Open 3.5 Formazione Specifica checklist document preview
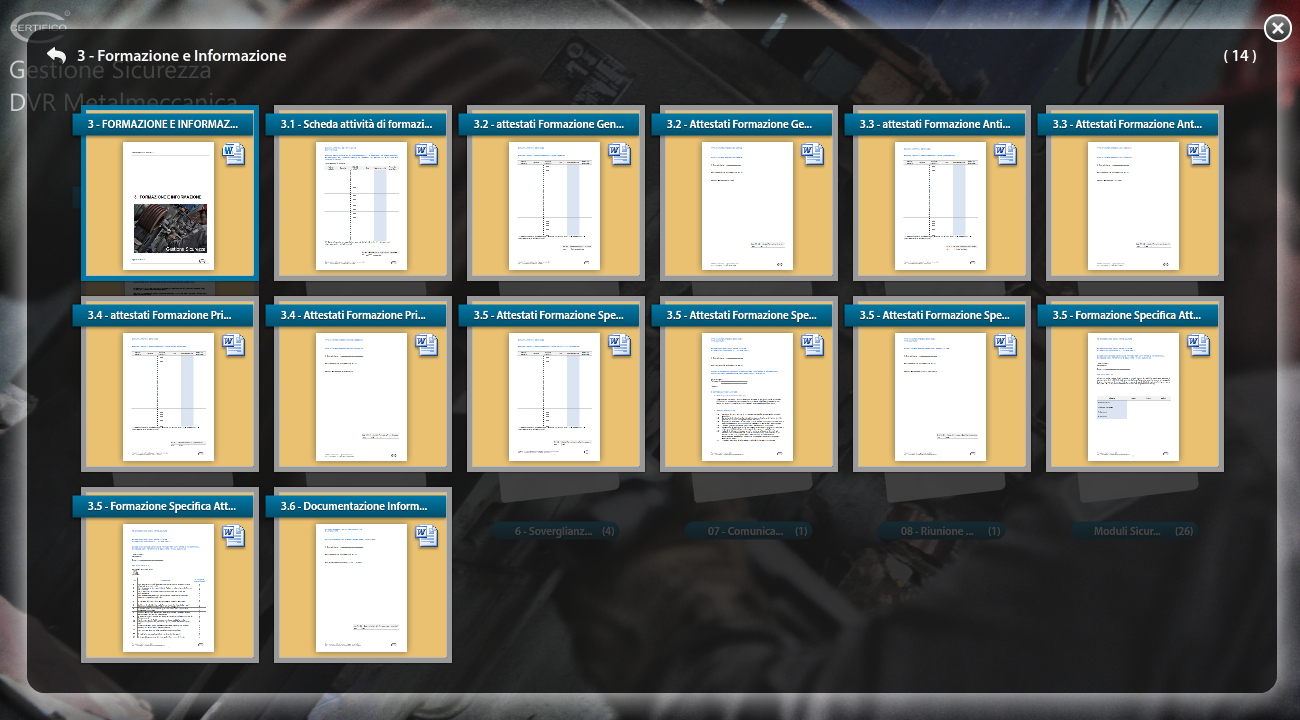The width and height of the screenshot is (1300, 720). [x=168, y=587]
